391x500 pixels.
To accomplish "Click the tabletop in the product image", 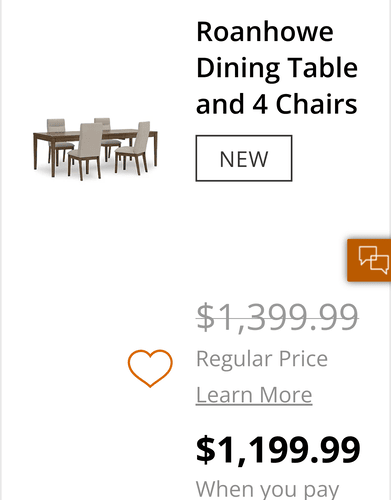I will (x=94, y=133).
